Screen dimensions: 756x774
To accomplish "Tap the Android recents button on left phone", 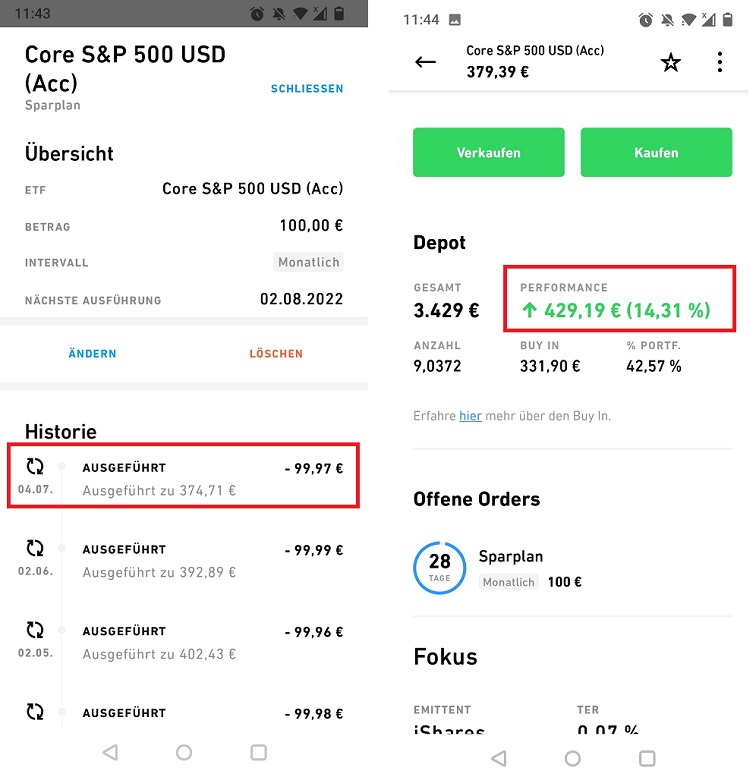I will [x=258, y=752].
